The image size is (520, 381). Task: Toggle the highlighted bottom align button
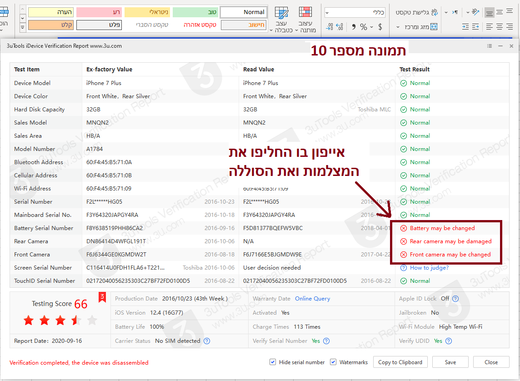tap(489, 12)
